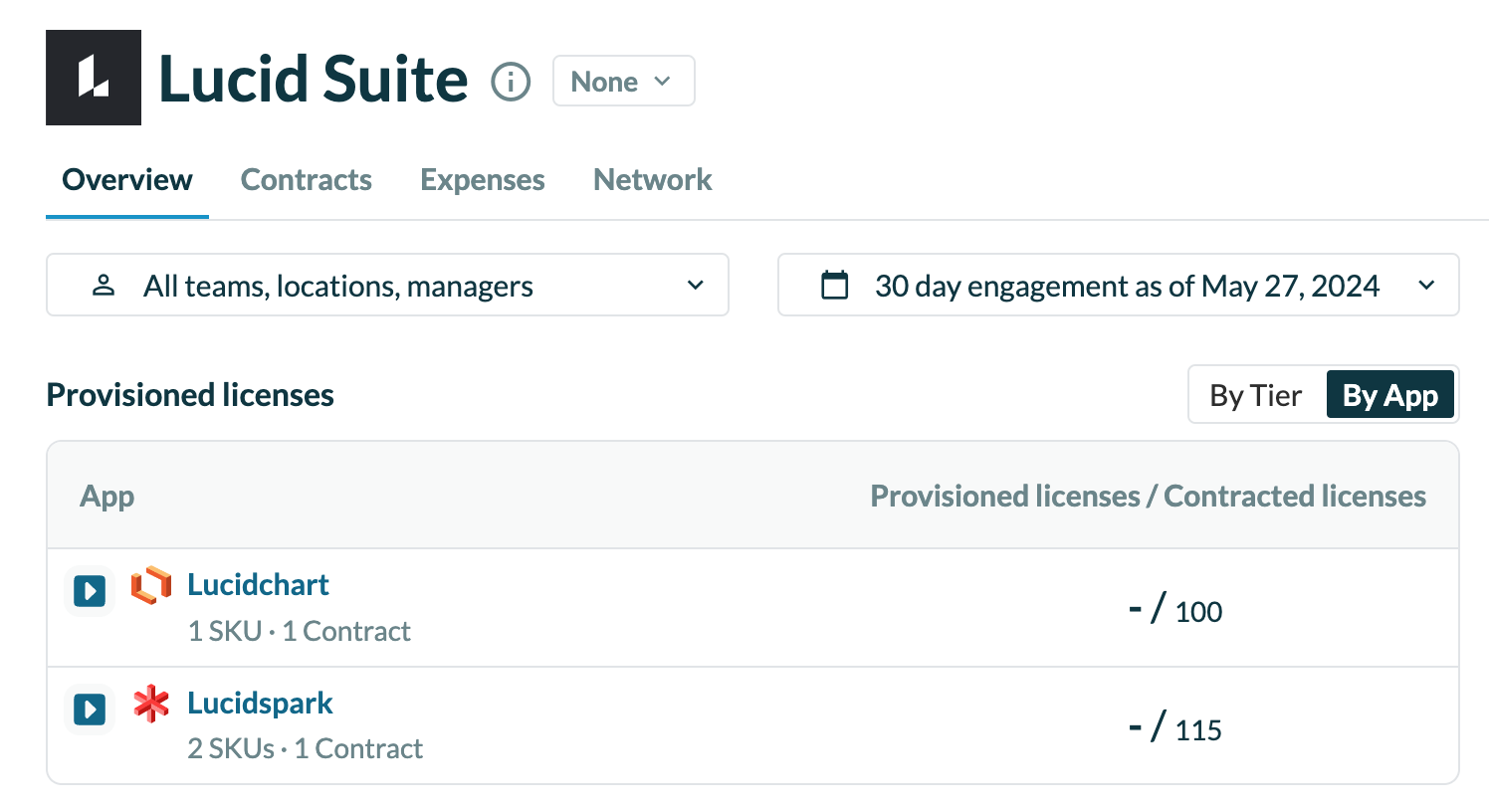
Task: Click the person icon in teams filter
Action: click(104, 286)
